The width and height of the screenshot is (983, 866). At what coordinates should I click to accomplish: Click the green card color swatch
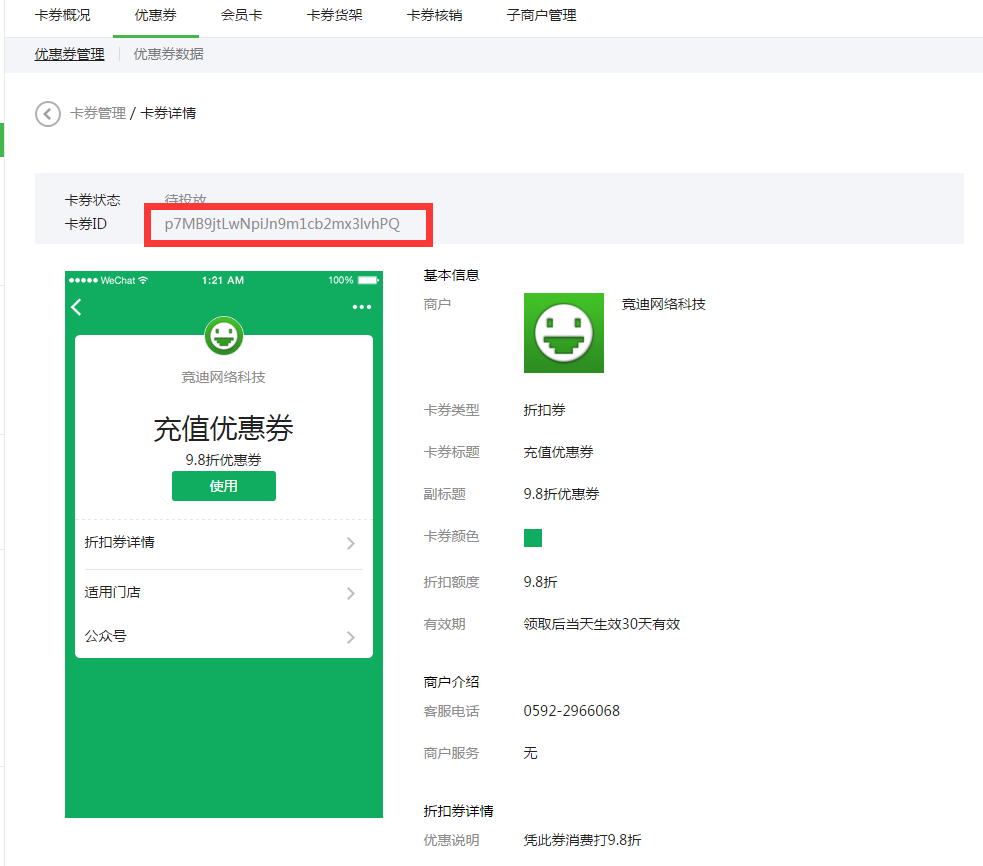click(x=533, y=538)
